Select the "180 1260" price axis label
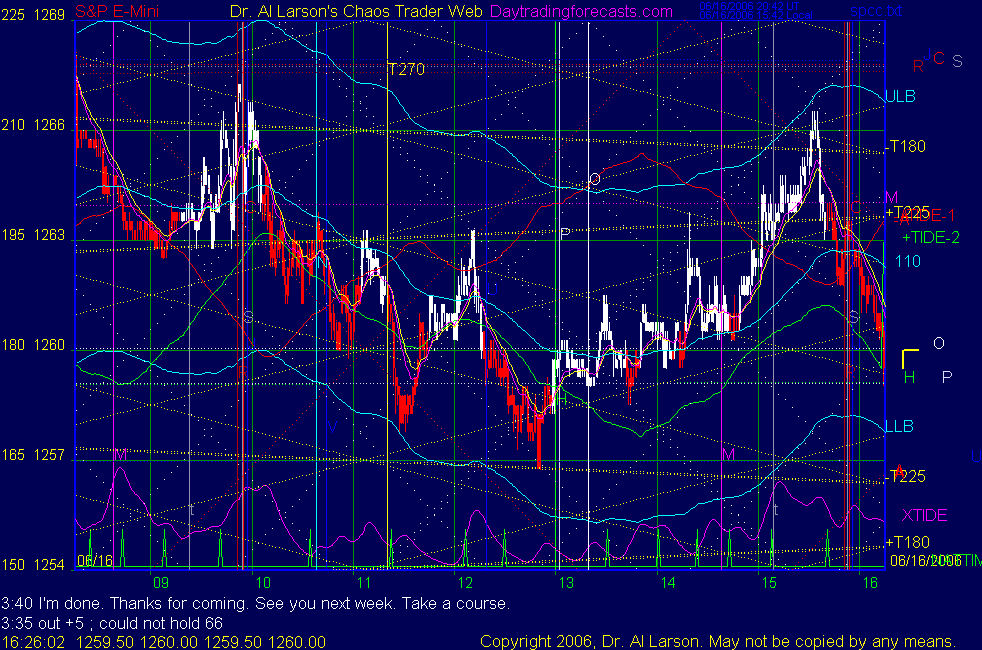This screenshot has height=650, width=982. point(33,345)
